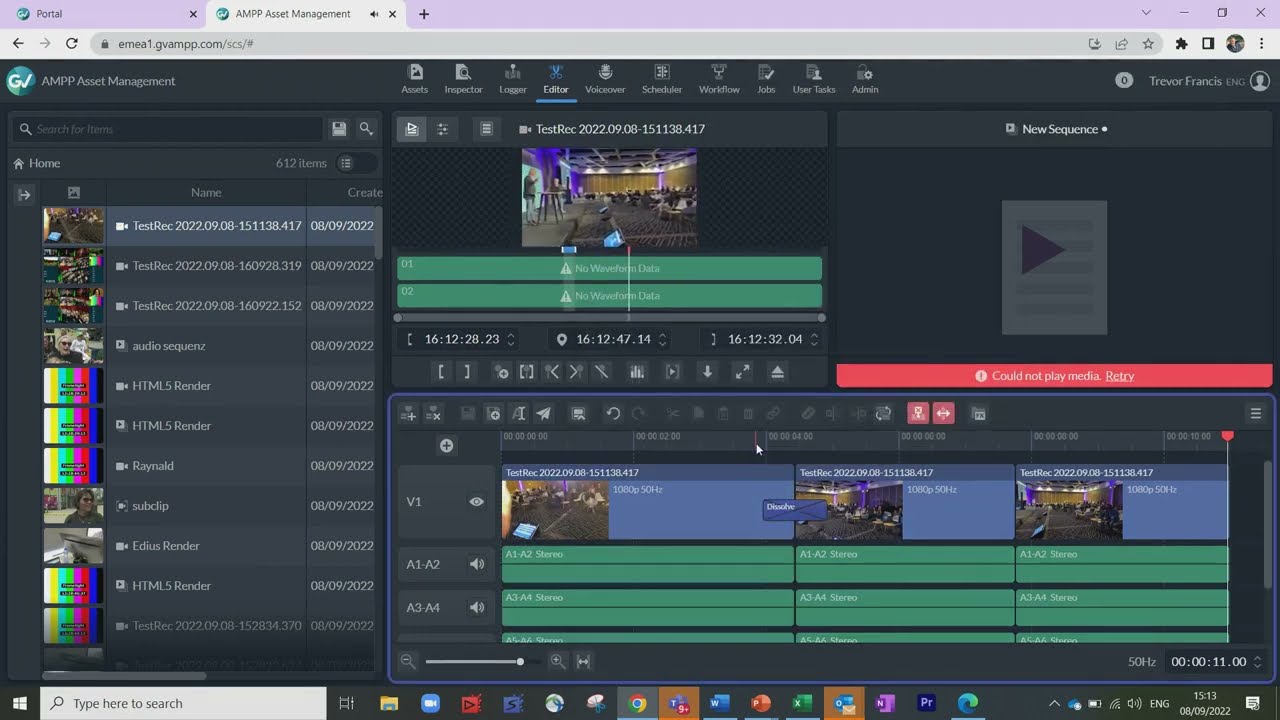Click the send/publish paper plane icon
Viewport: 1280px width, 720px height.
click(543, 413)
